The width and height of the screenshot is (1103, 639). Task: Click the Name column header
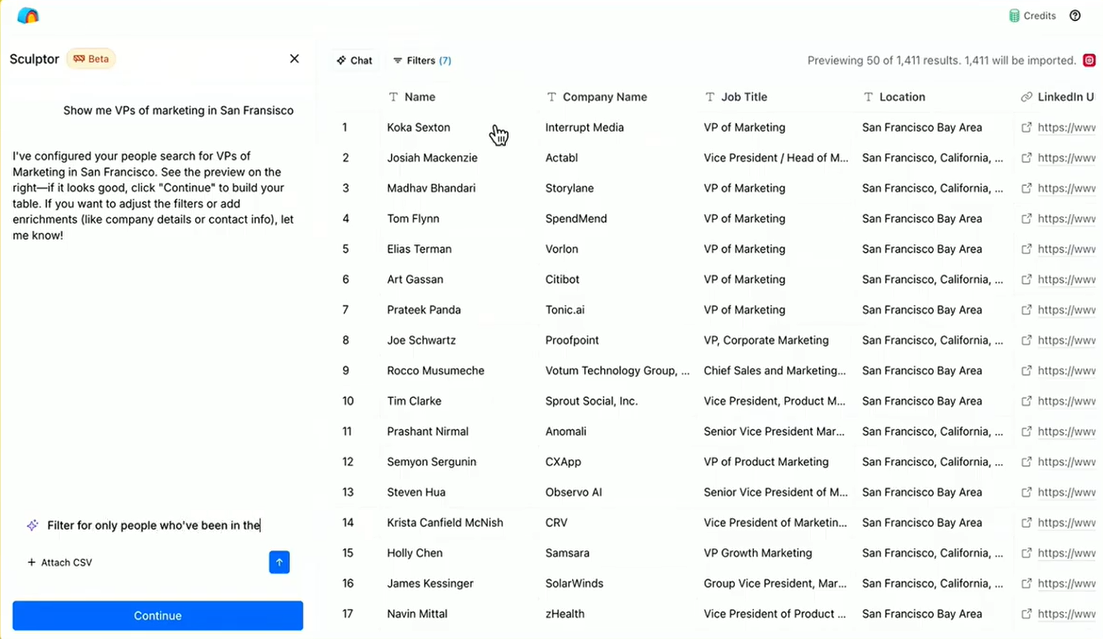point(412,97)
